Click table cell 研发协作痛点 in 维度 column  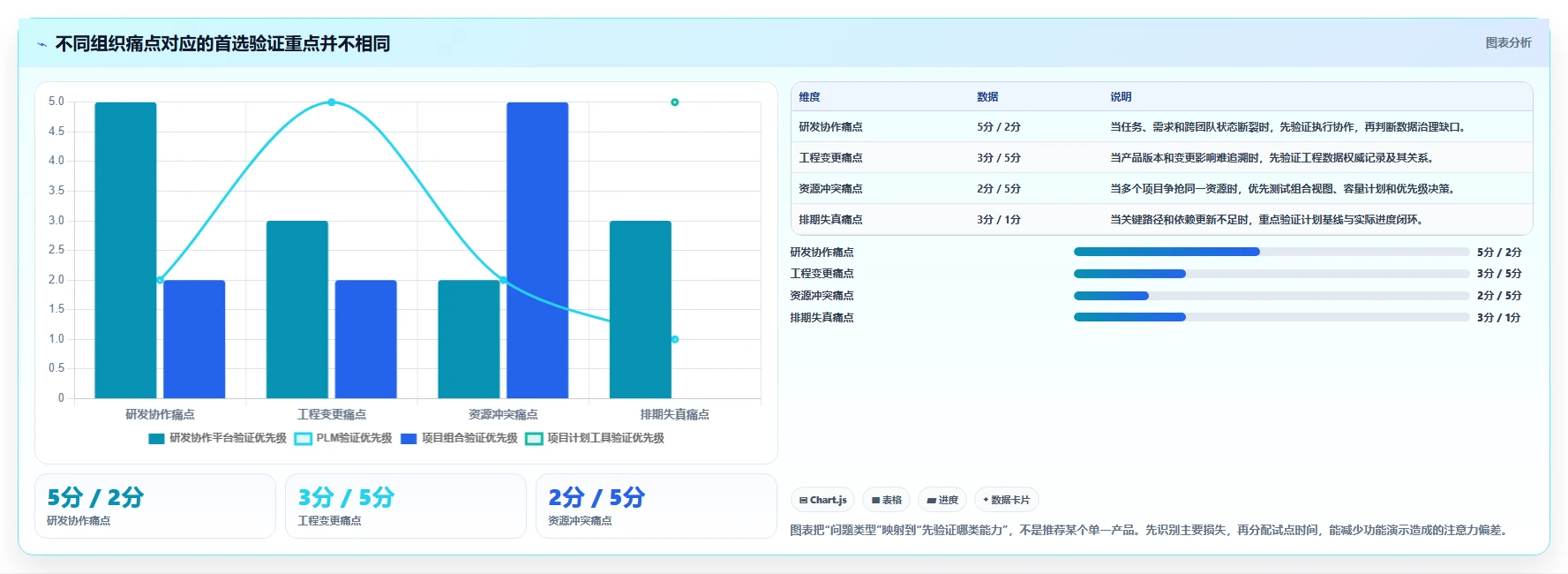pos(830,127)
